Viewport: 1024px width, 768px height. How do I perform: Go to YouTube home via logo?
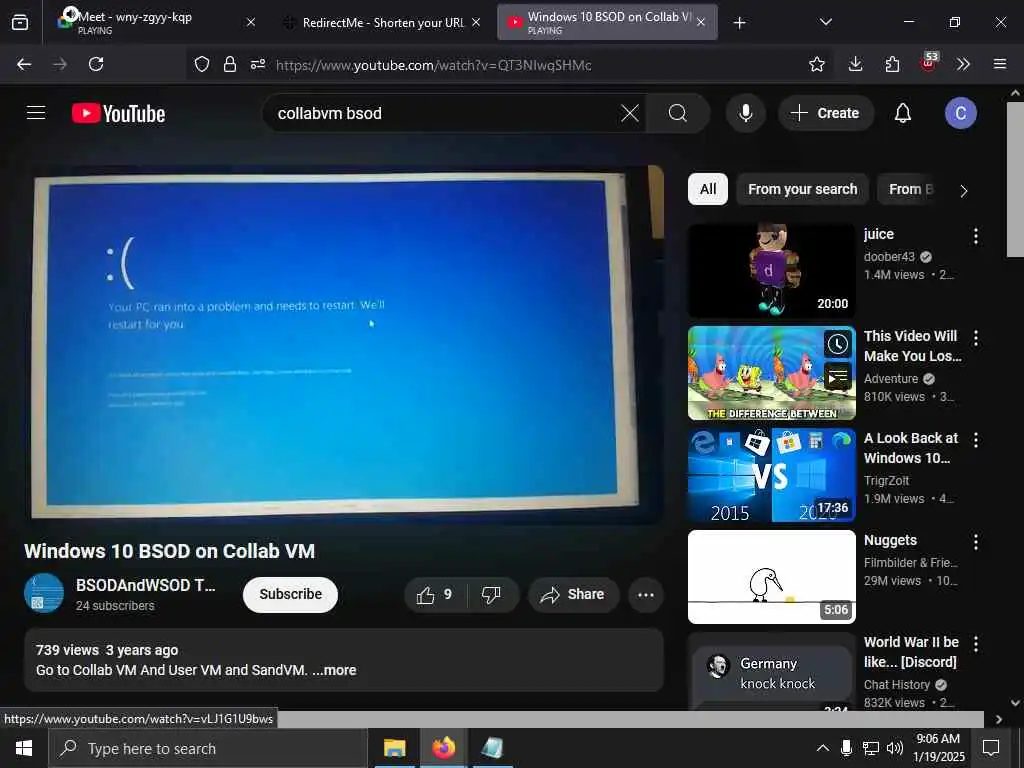click(118, 113)
